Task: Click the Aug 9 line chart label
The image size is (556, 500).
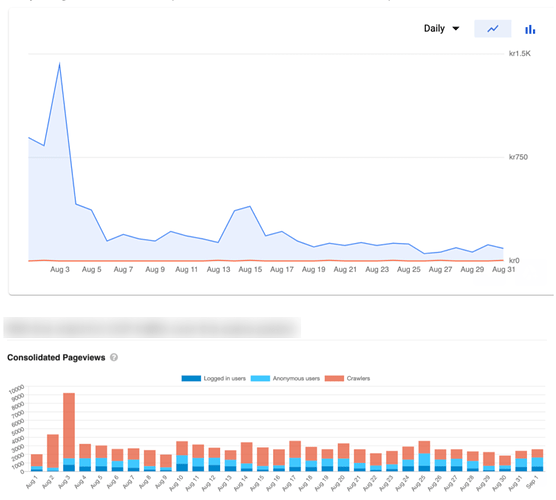Action: [155, 270]
